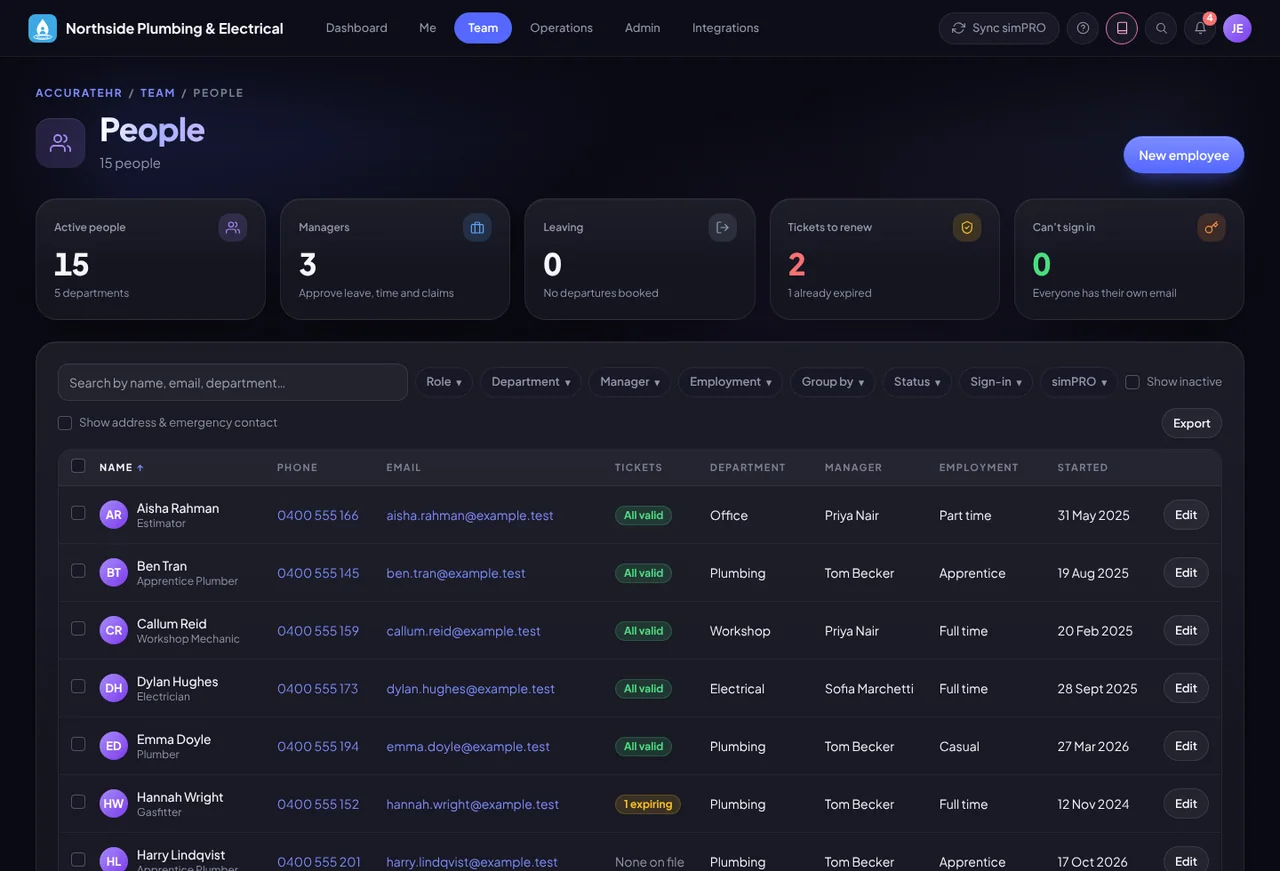Enable Show inactive checkbox
Screen dimensions: 1280x871
tap(1132, 382)
